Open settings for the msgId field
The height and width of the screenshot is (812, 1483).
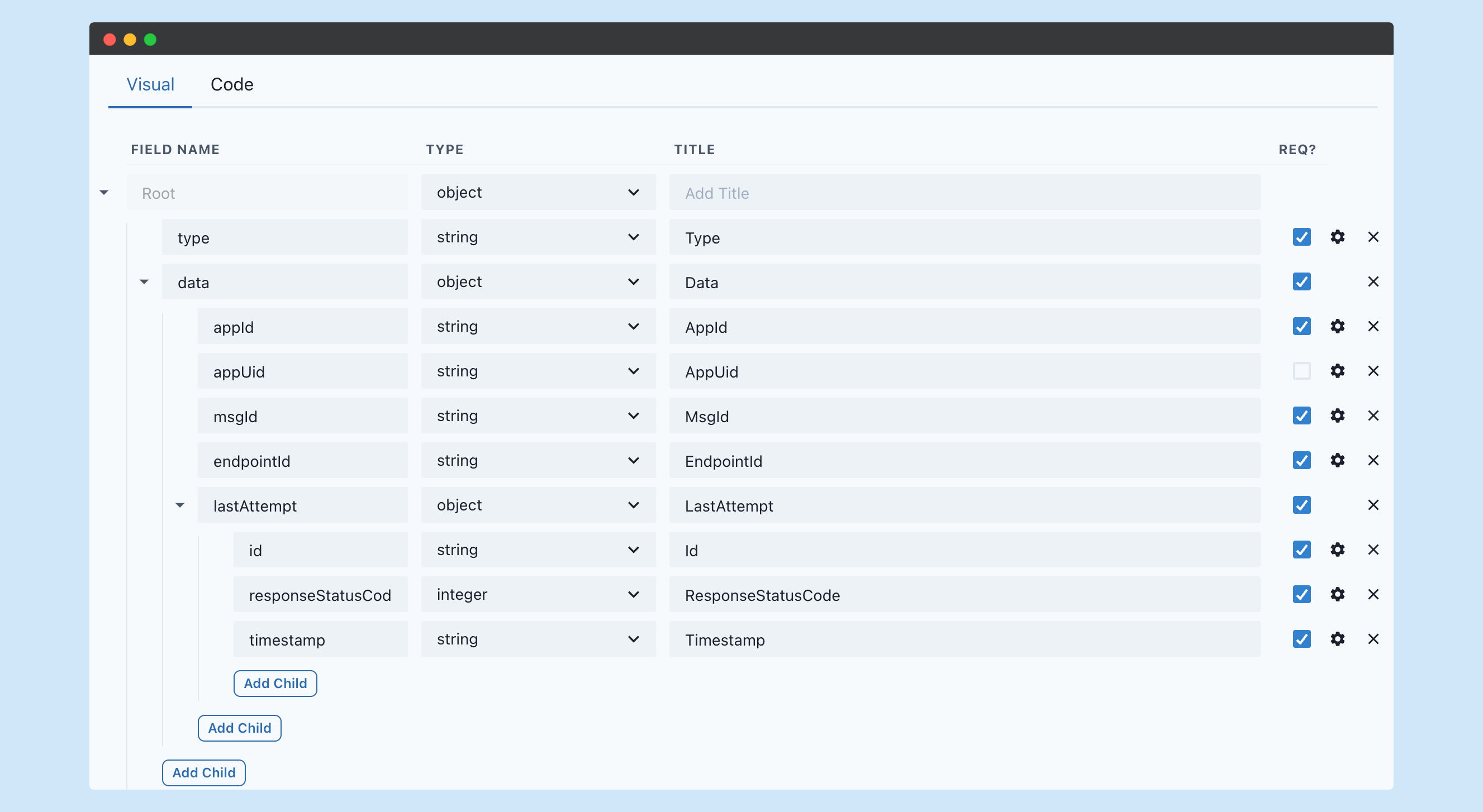click(x=1338, y=415)
